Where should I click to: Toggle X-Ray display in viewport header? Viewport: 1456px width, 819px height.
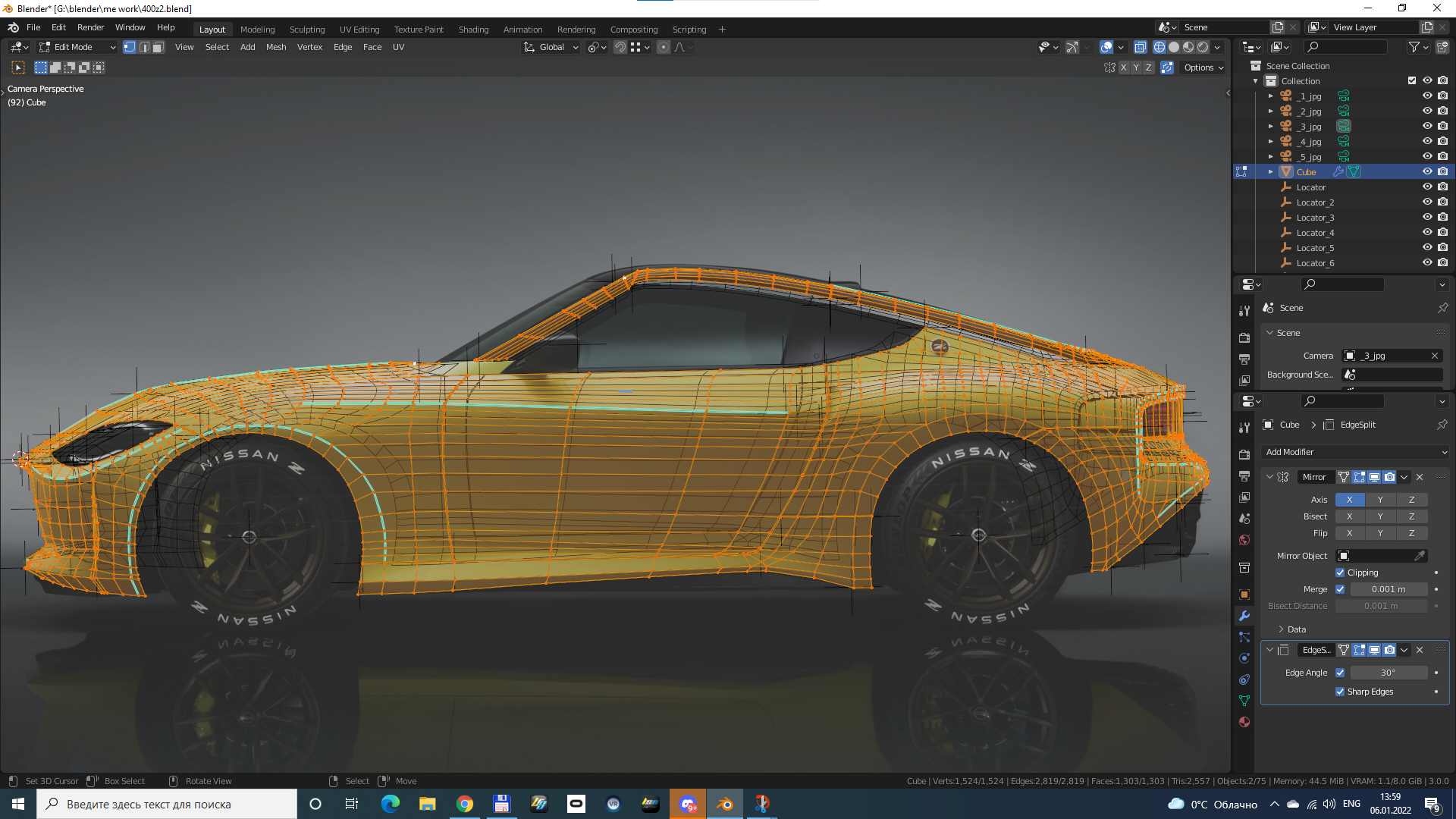point(1140,47)
